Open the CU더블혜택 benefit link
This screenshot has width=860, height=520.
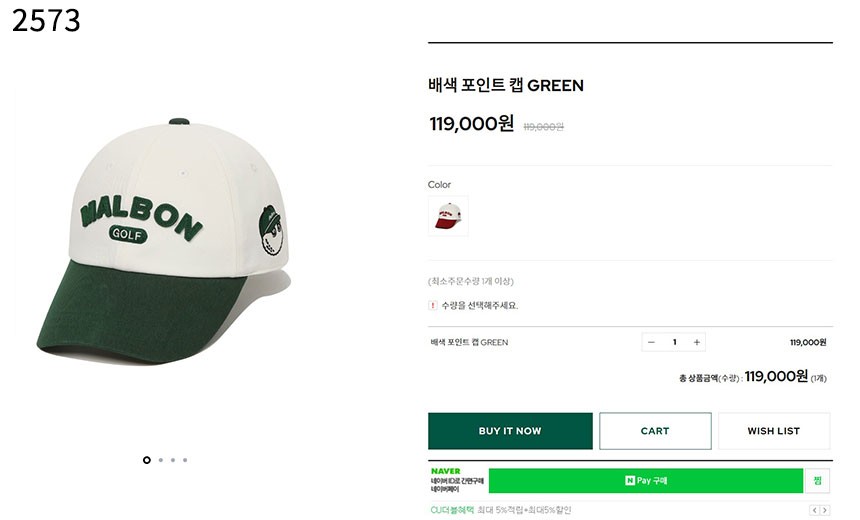(x=452, y=511)
